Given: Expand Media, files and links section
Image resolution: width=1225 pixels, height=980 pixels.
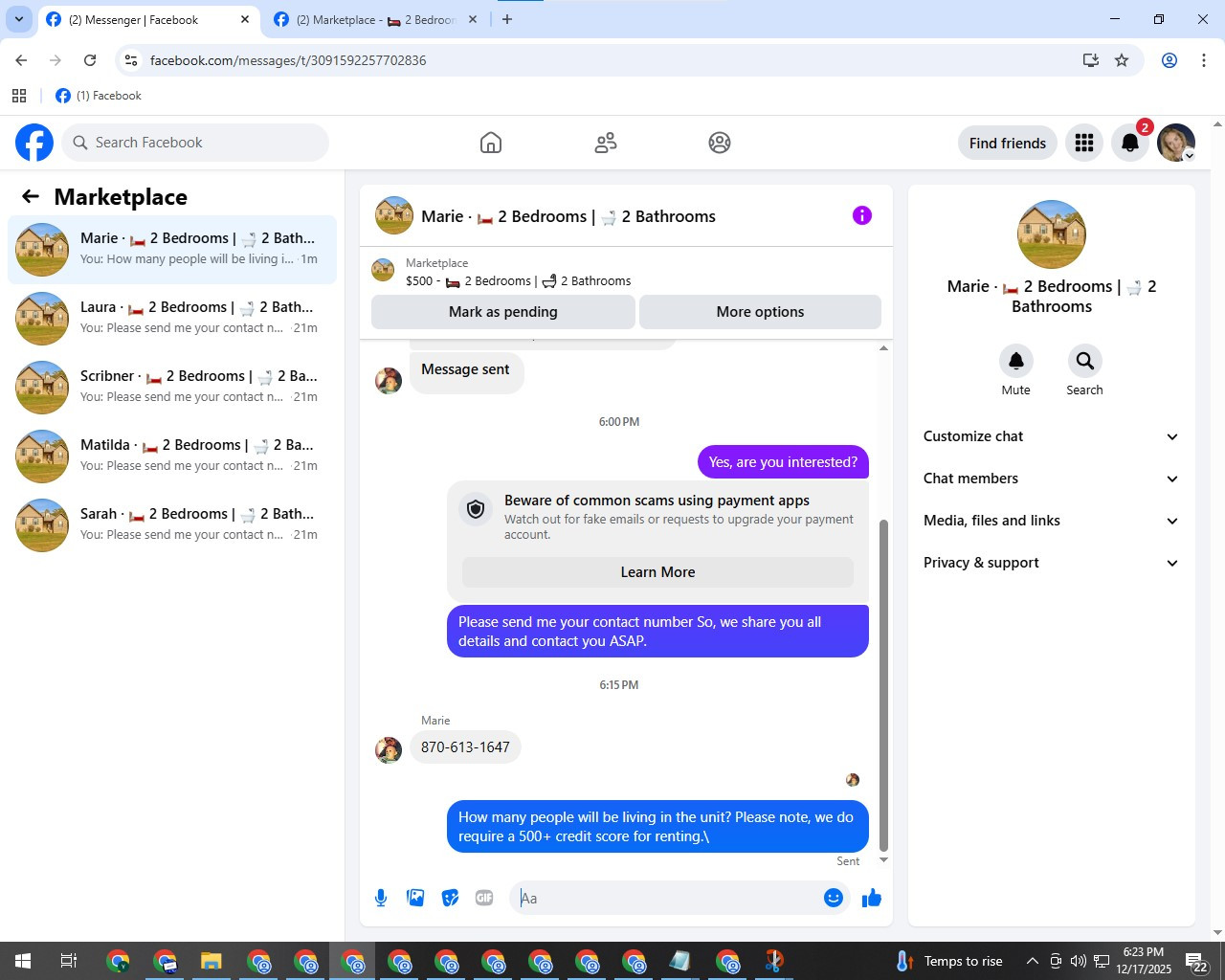Looking at the screenshot, I should point(1051,521).
